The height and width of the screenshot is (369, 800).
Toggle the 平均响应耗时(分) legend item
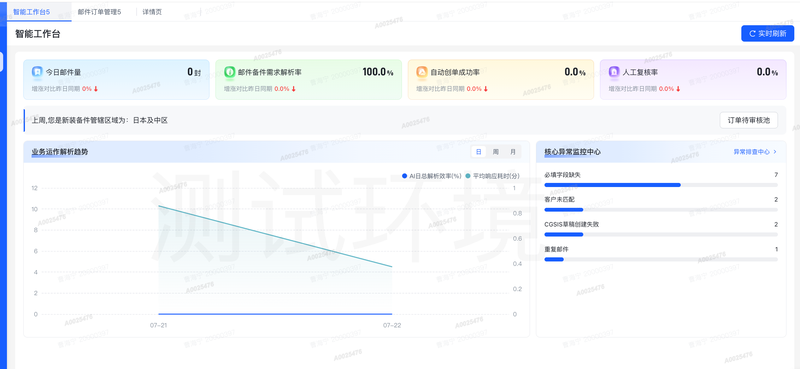(492, 176)
